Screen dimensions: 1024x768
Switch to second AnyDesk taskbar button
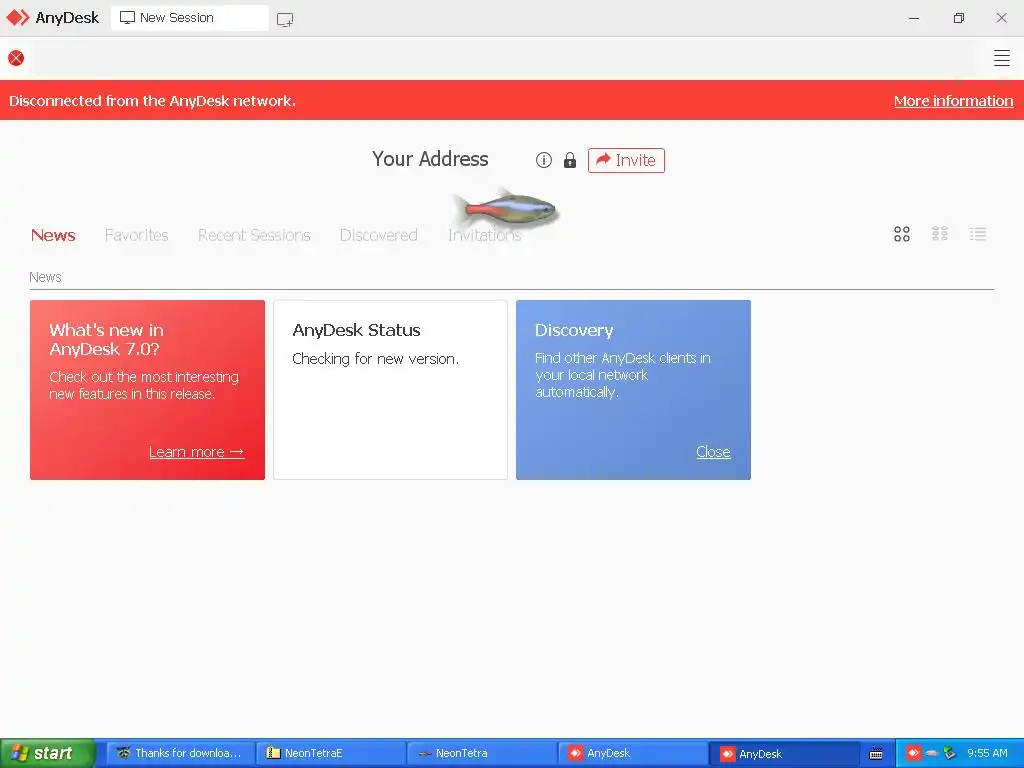coord(784,753)
